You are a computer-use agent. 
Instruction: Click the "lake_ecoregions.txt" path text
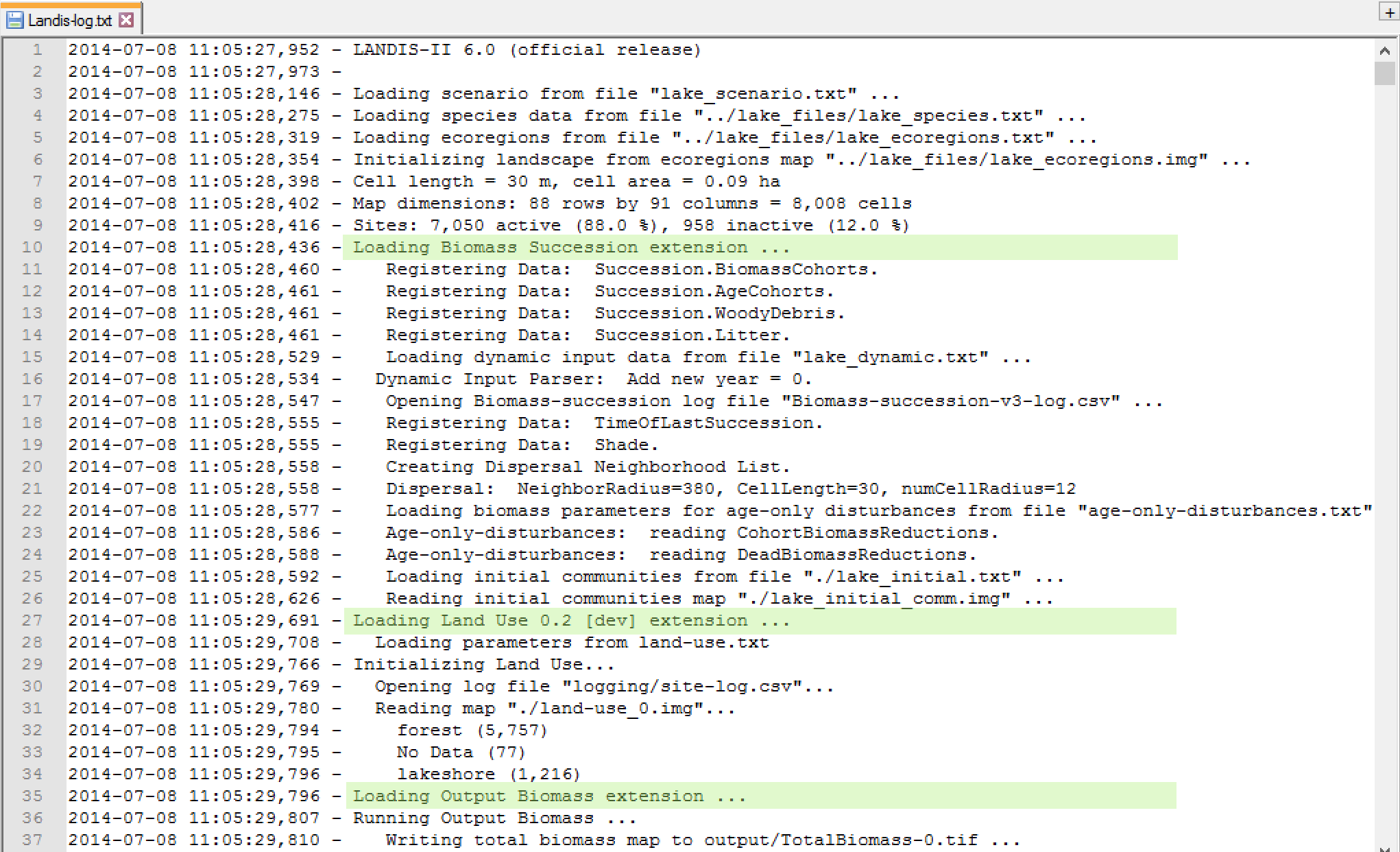coord(863,137)
